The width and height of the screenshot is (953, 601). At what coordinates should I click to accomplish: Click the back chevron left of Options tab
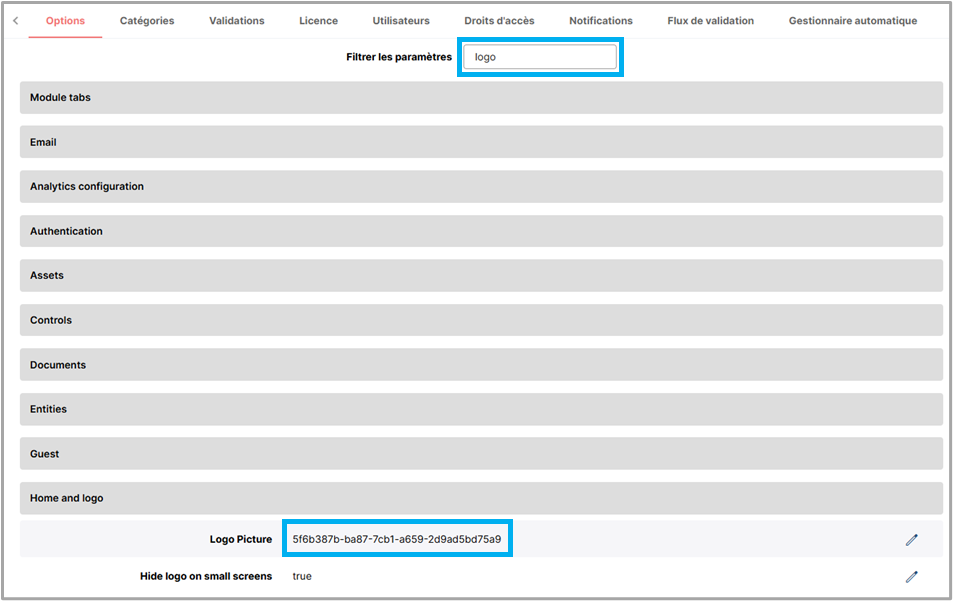[15, 21]
